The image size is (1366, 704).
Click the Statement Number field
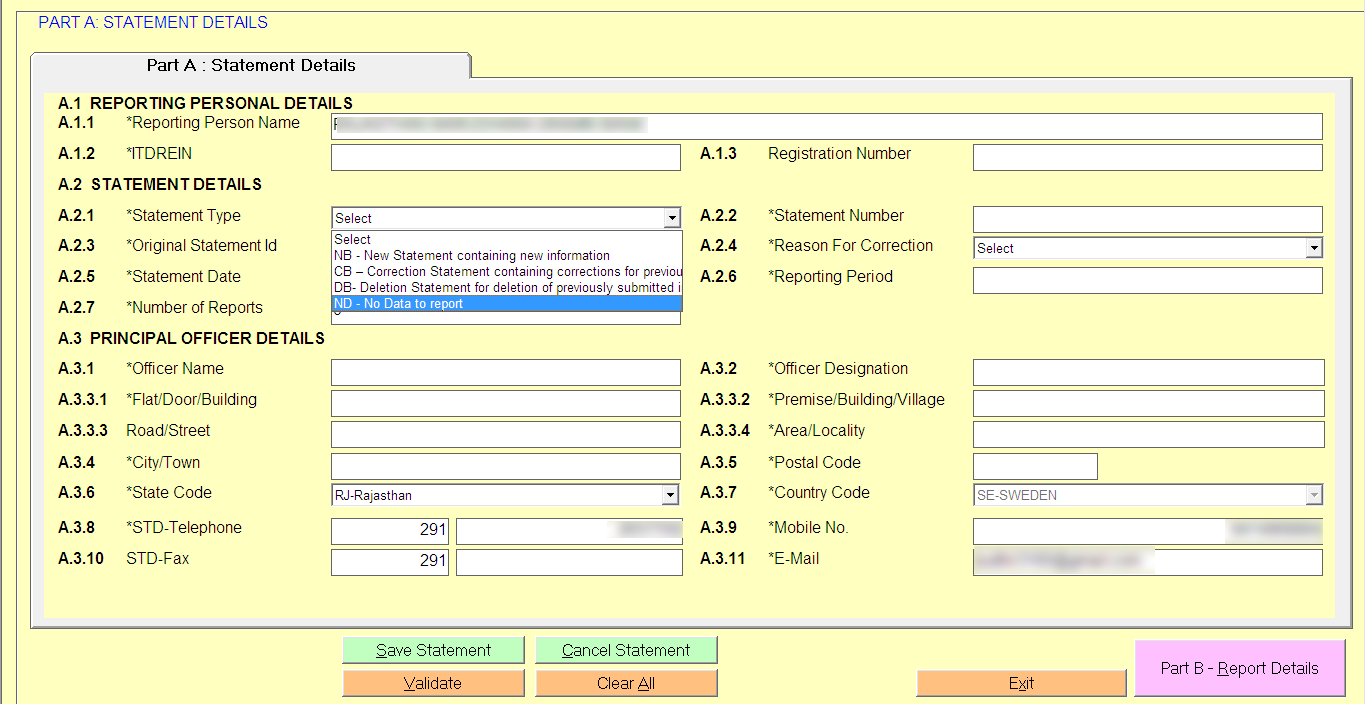pos(1147,219)
